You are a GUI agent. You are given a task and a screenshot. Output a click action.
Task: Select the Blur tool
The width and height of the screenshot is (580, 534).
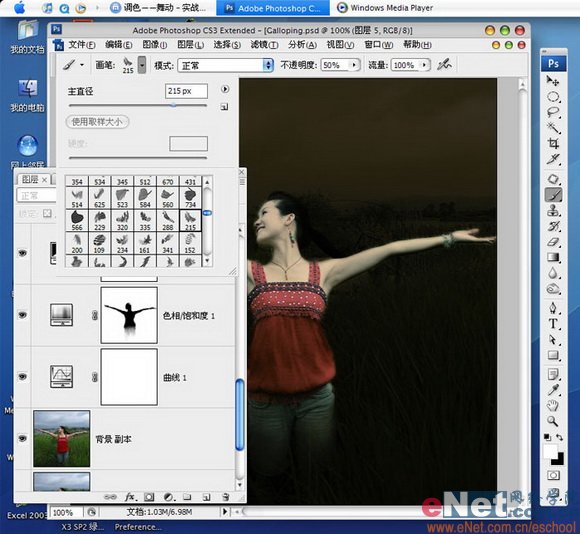pos(553,273)
